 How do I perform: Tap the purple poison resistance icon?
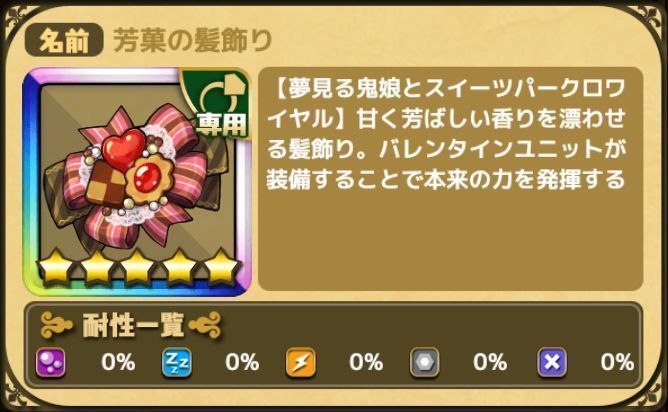pos(50,363)
